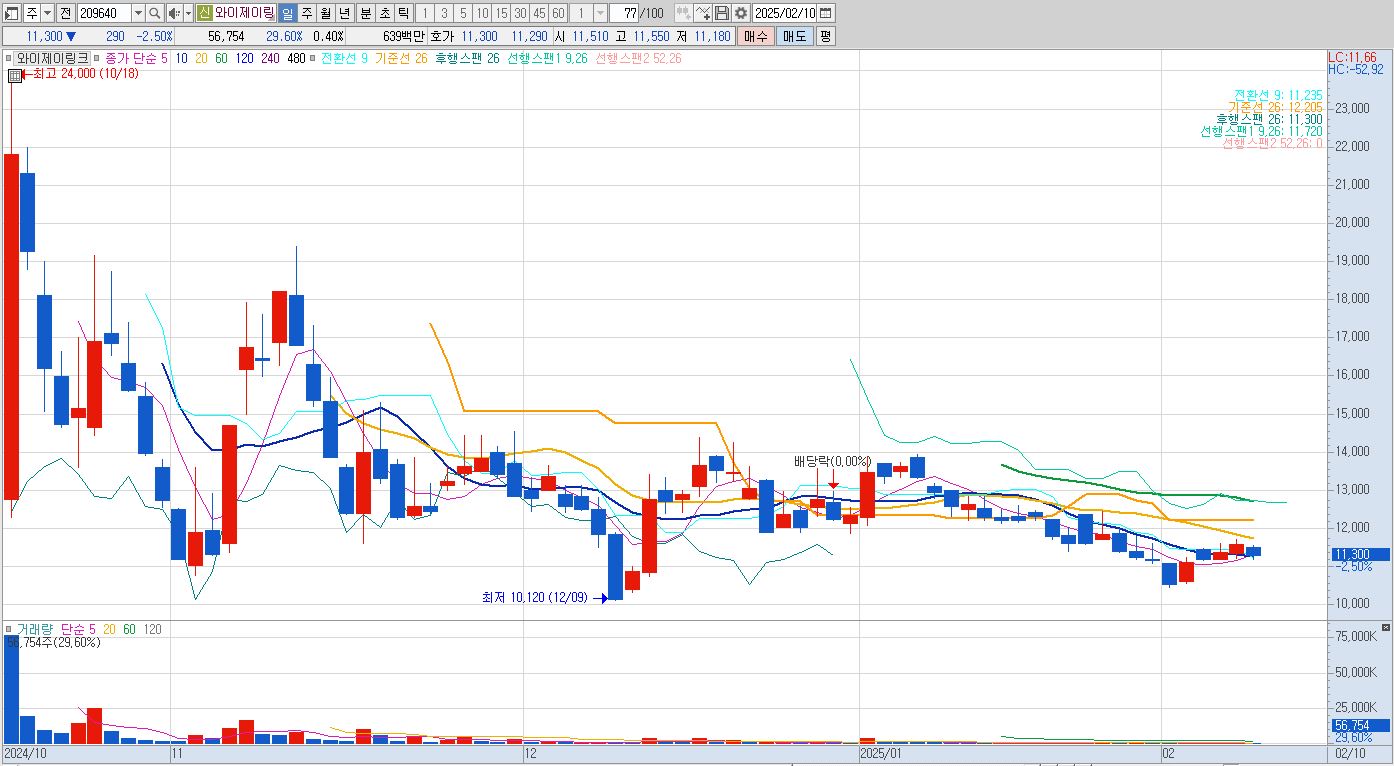Click the 전환선 9 legend color label
1394x766 pixels.
(344, 58)
